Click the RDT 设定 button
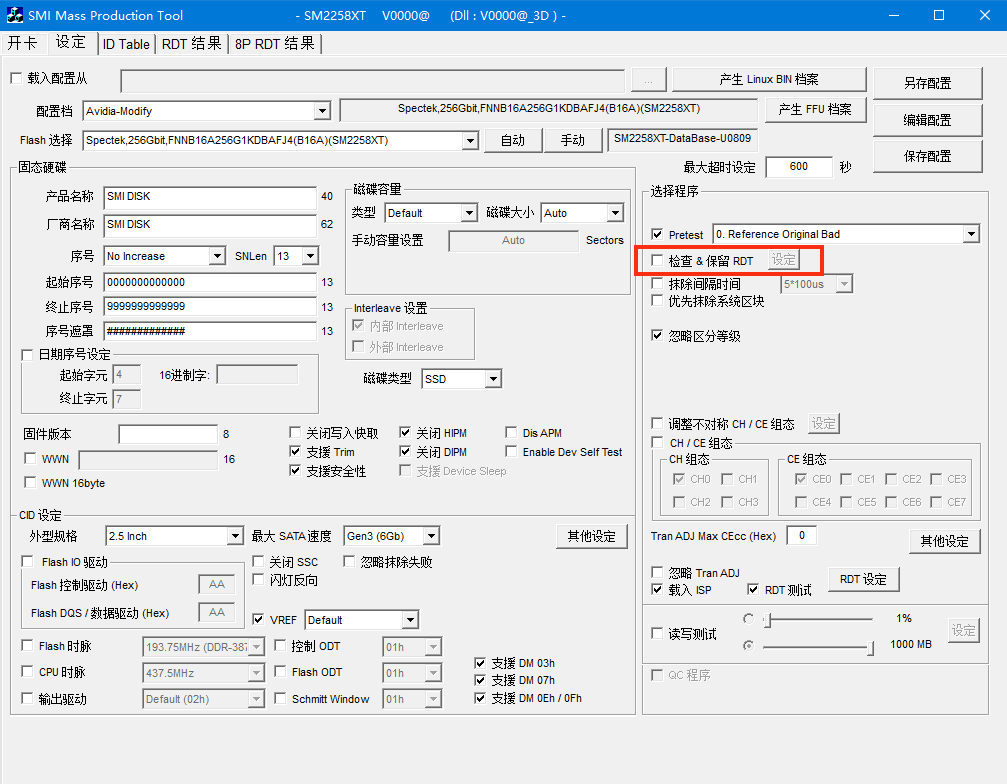 point(863,579)
